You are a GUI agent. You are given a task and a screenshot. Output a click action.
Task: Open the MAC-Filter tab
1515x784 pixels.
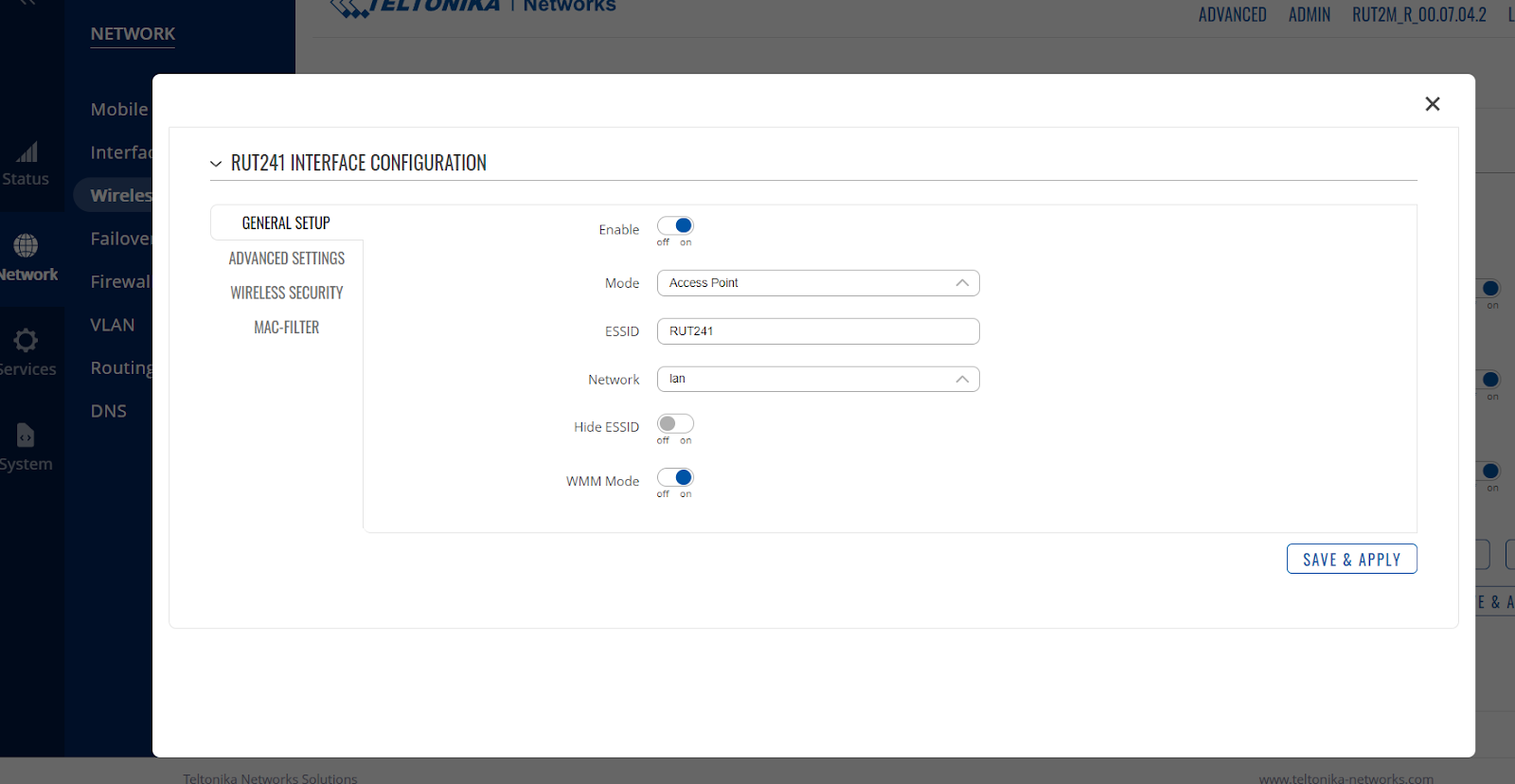coord(286,328)
